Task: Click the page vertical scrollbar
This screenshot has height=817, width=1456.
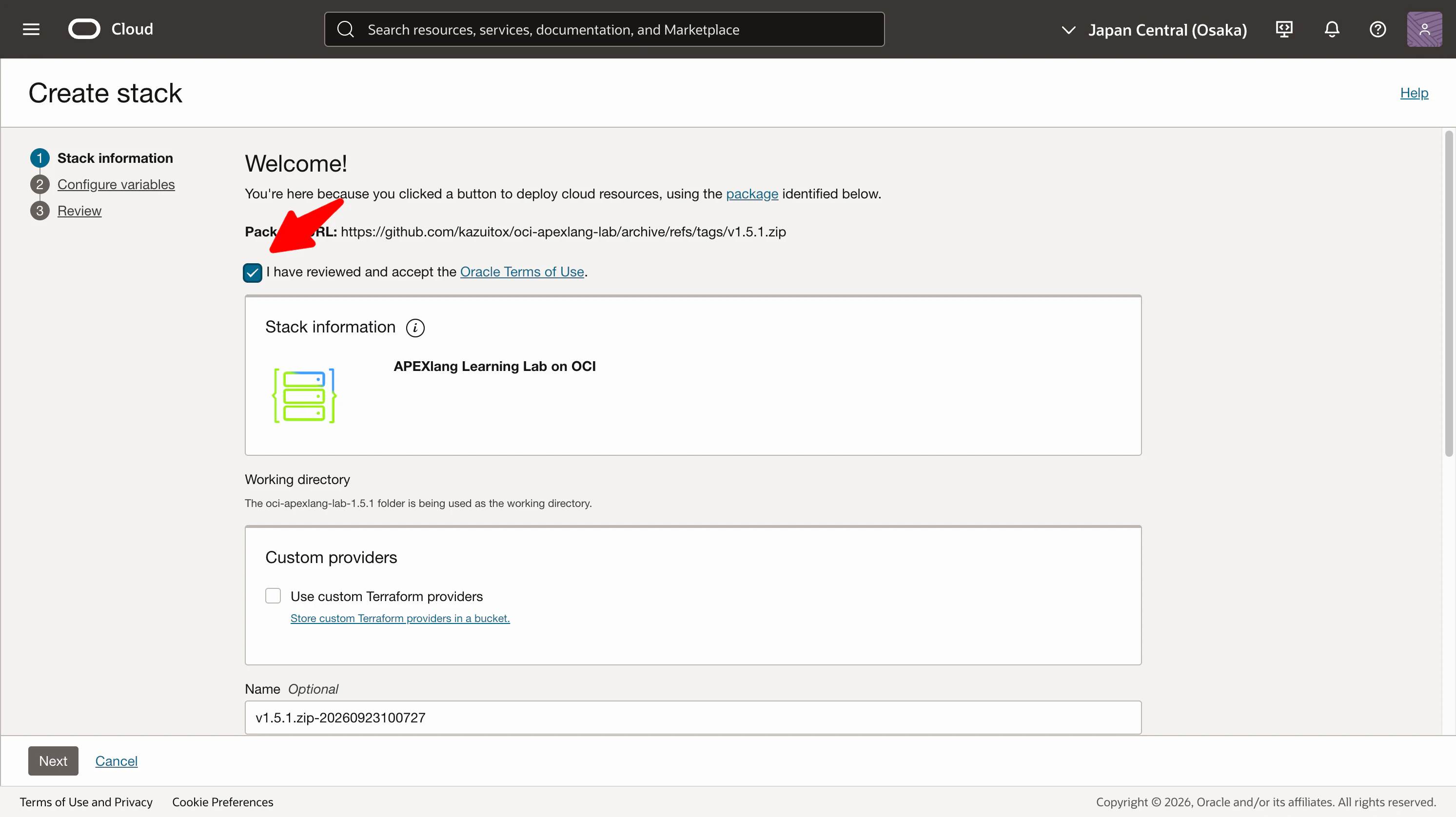Action: coord(1449,294)
